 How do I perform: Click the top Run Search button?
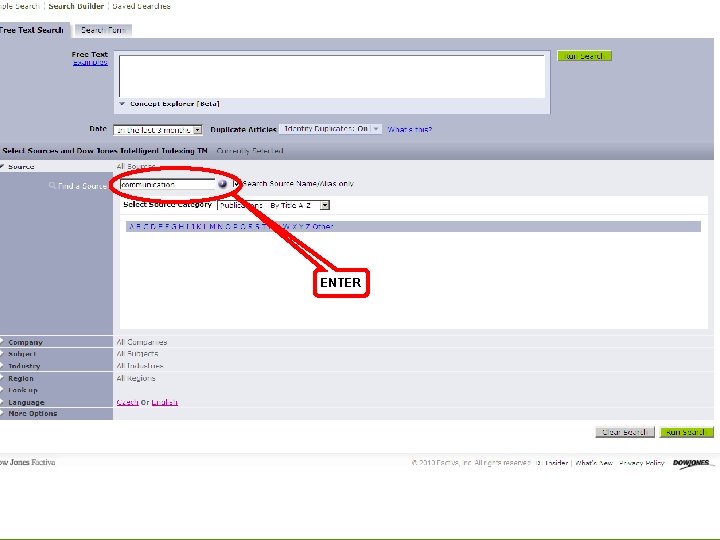584,56
